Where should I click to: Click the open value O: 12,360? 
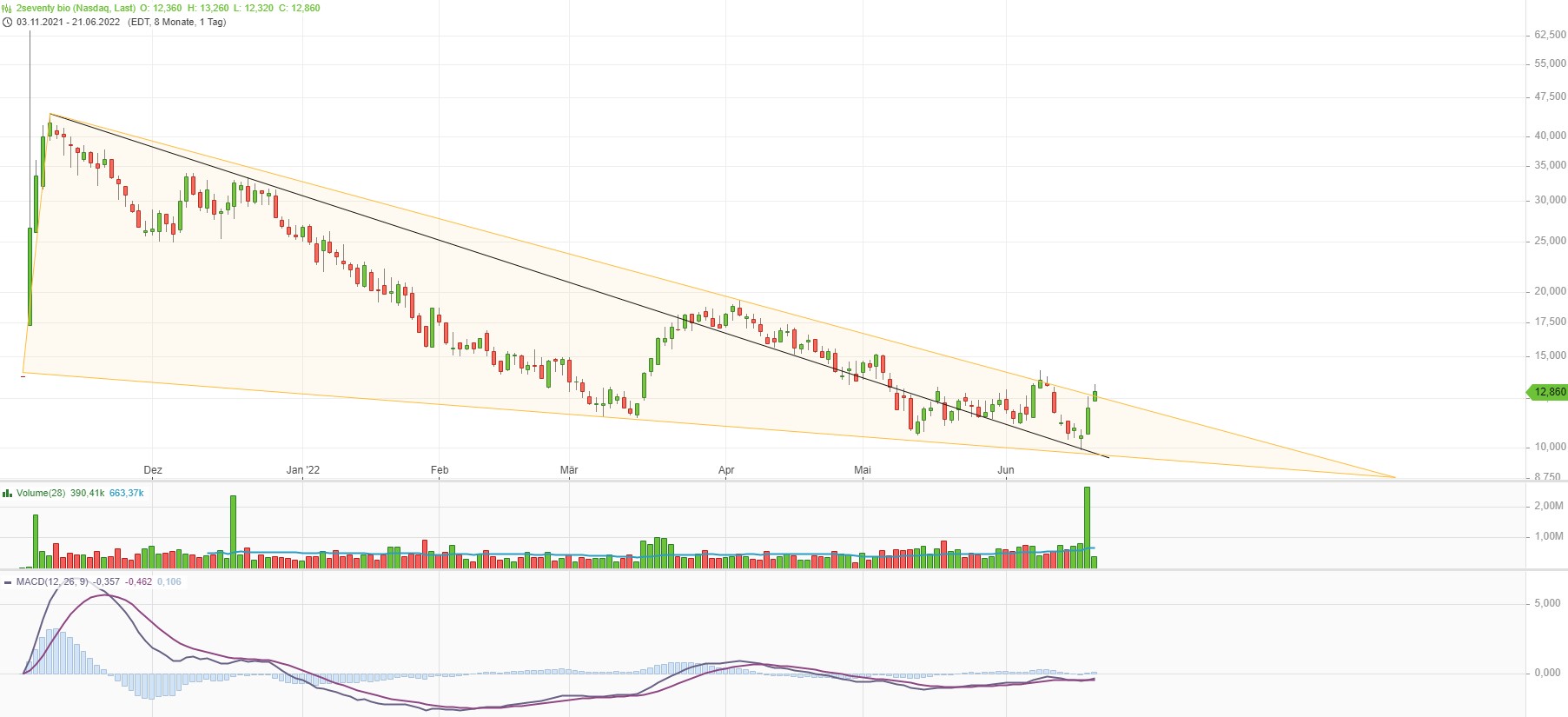point(162,8)
